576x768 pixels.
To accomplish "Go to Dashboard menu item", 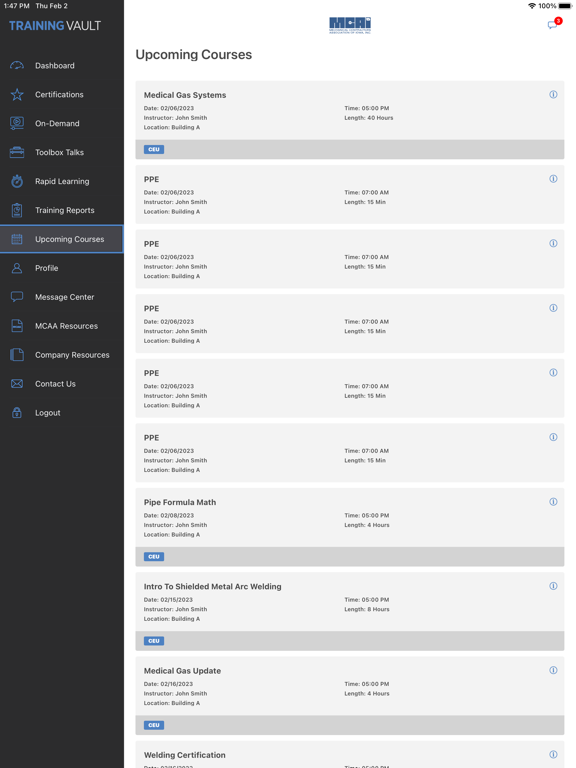I will 62,66.
